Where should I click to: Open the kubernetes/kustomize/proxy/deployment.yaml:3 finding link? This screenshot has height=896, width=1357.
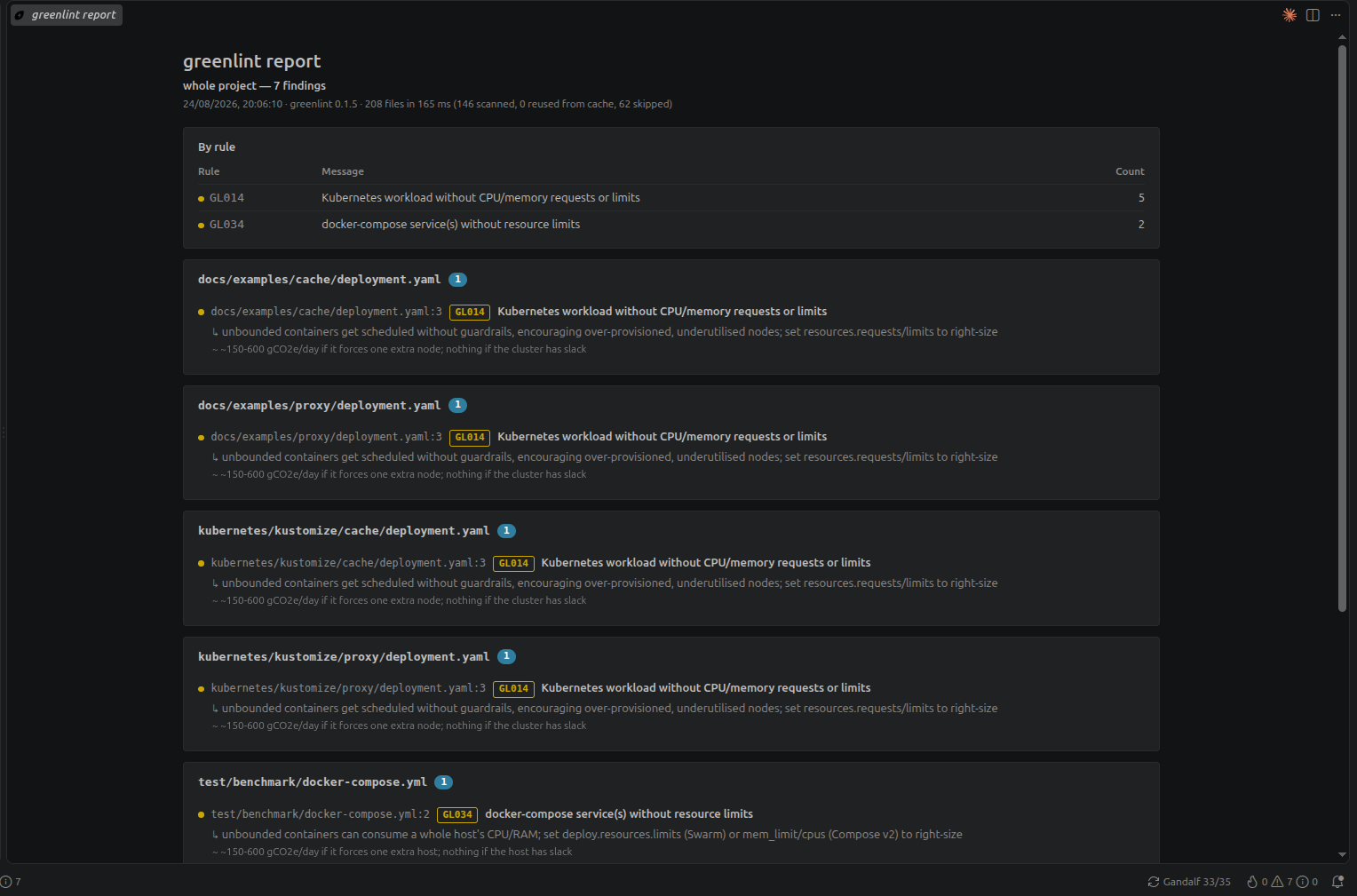click(348, 688)
